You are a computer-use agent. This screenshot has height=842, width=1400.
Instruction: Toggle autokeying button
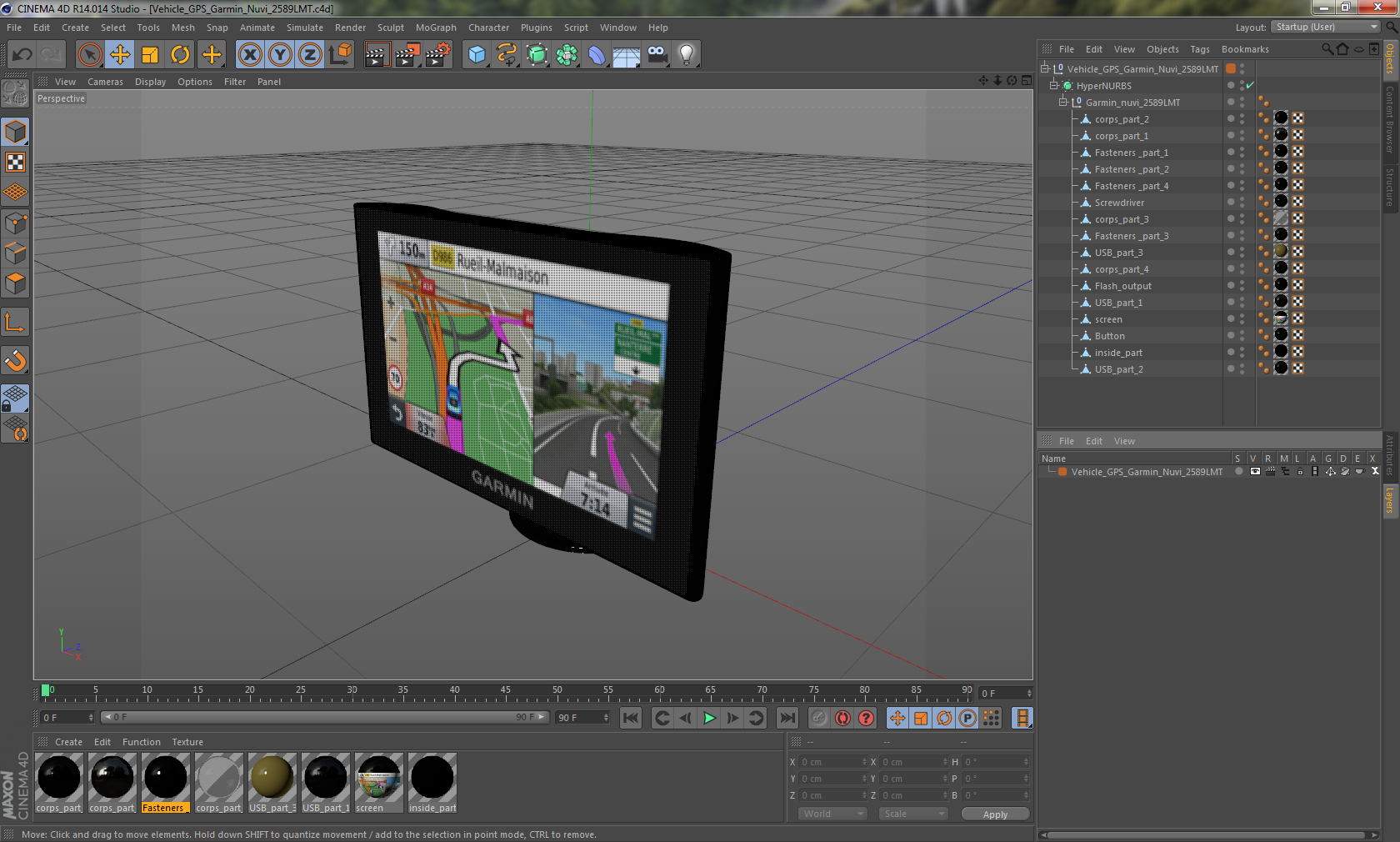843,718
